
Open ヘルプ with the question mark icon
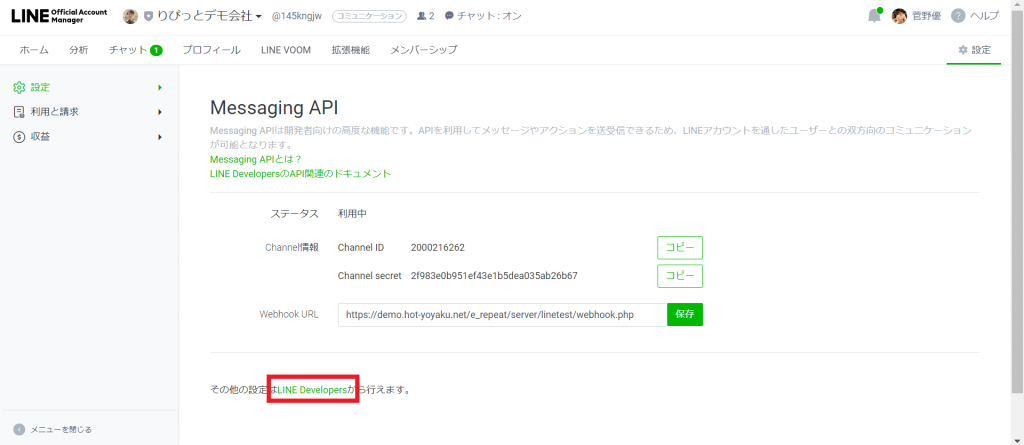pos(975,16)
